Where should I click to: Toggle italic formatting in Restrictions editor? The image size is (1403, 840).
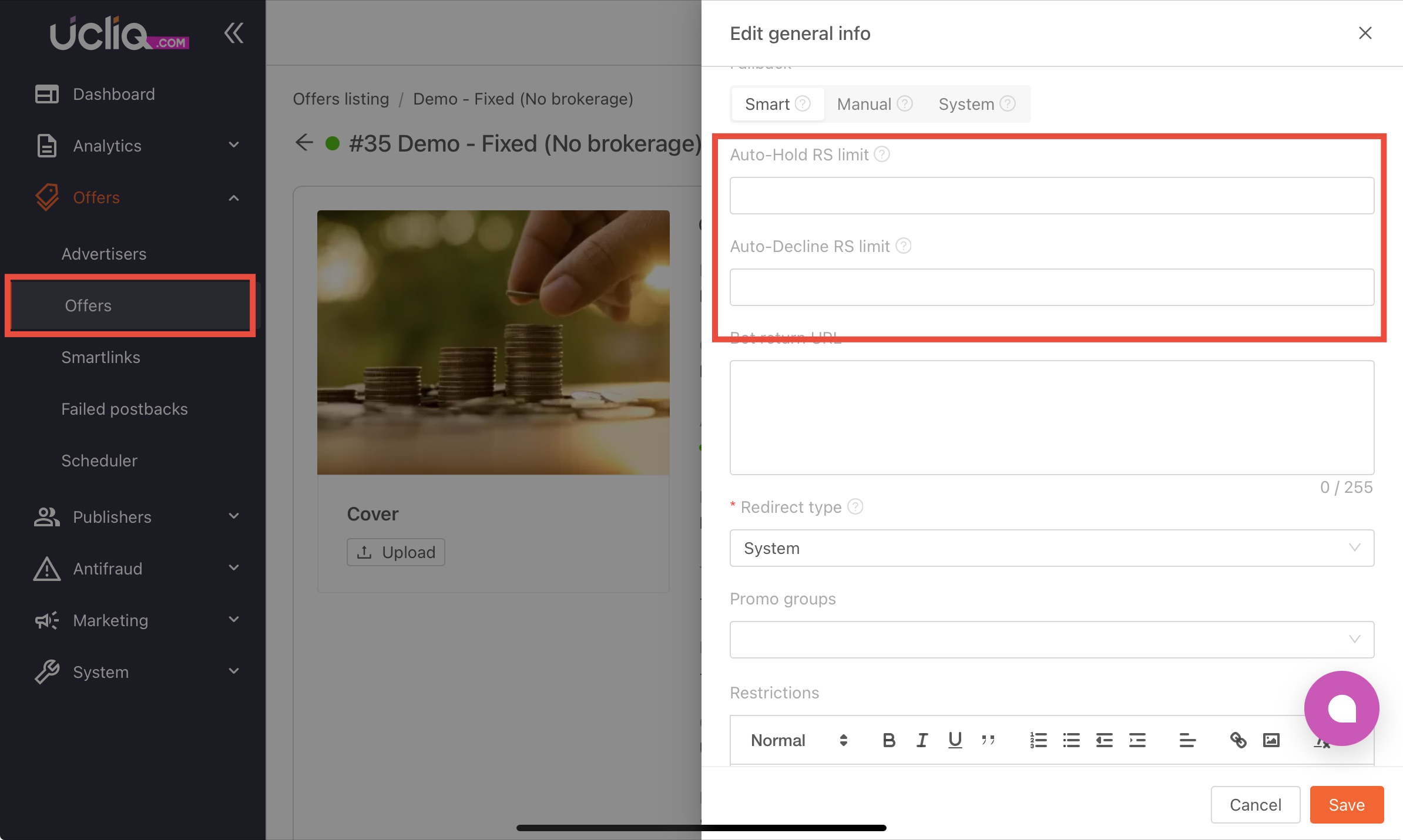click(922, 740)
